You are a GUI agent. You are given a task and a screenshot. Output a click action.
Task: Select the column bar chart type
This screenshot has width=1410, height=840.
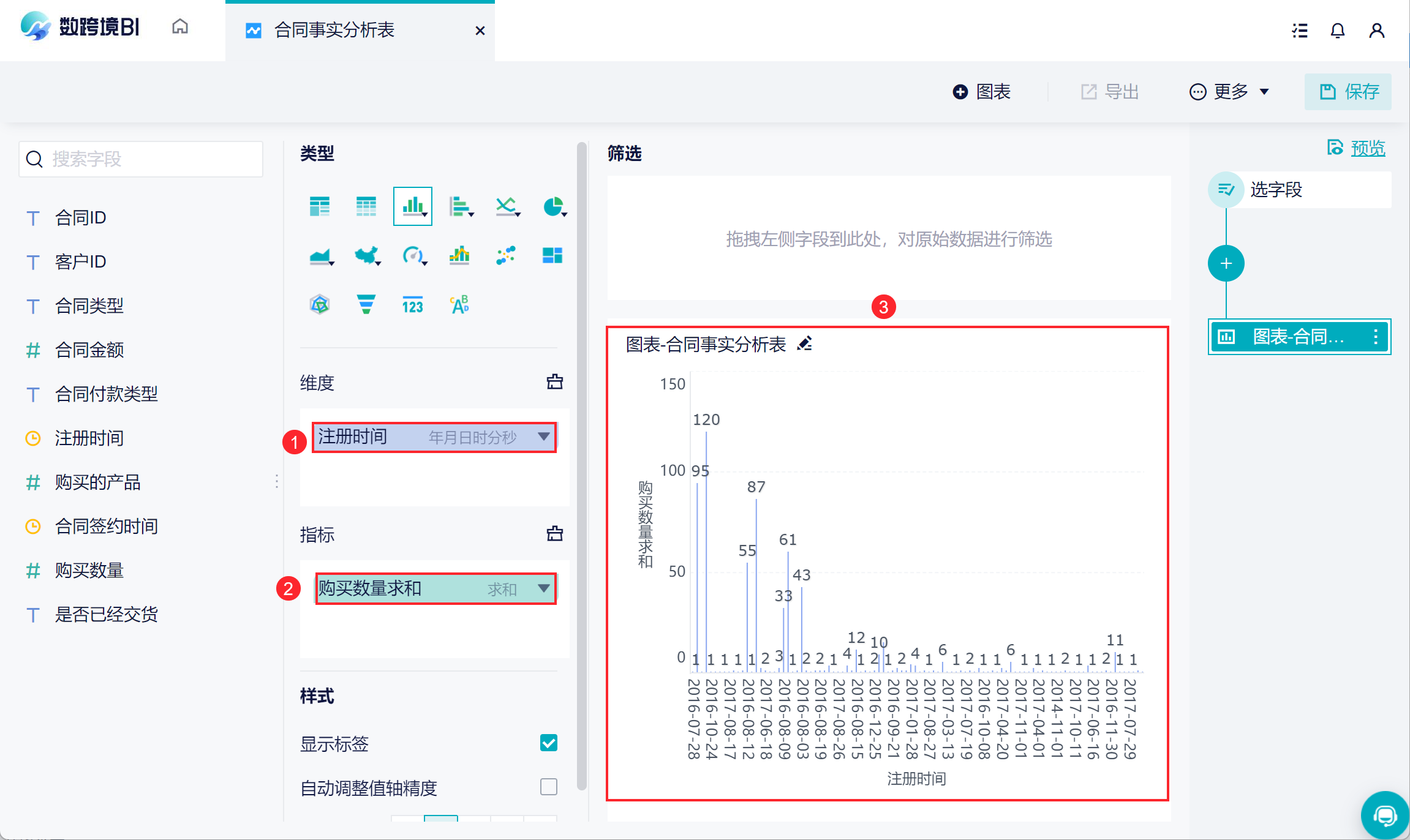coord(413,206)
